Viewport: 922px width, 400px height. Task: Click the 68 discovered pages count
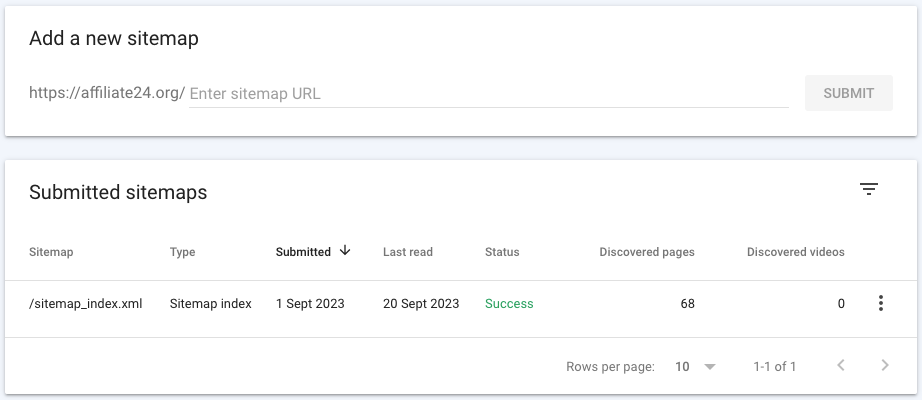click(687, 304)
